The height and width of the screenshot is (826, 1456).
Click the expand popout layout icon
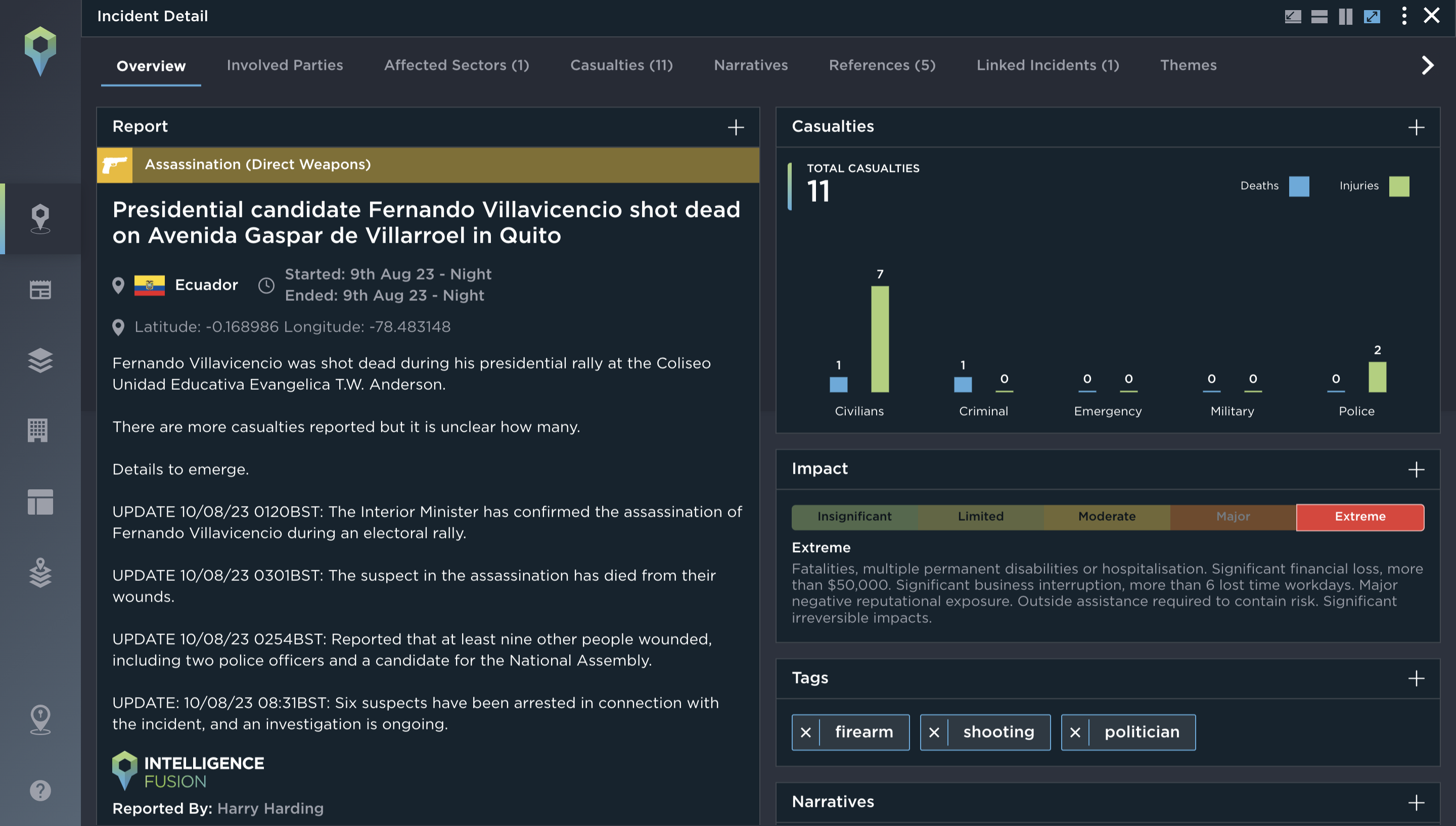point(1372,17)
